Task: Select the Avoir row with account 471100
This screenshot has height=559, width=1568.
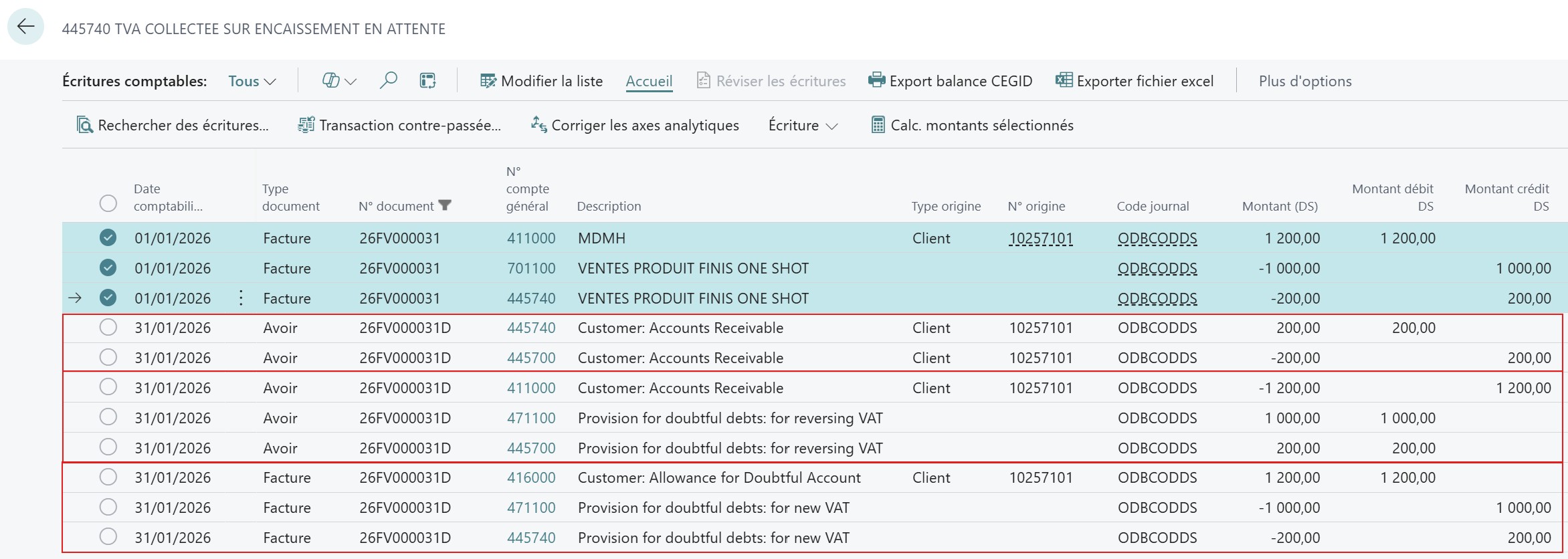Action: (x=108, y=417)
